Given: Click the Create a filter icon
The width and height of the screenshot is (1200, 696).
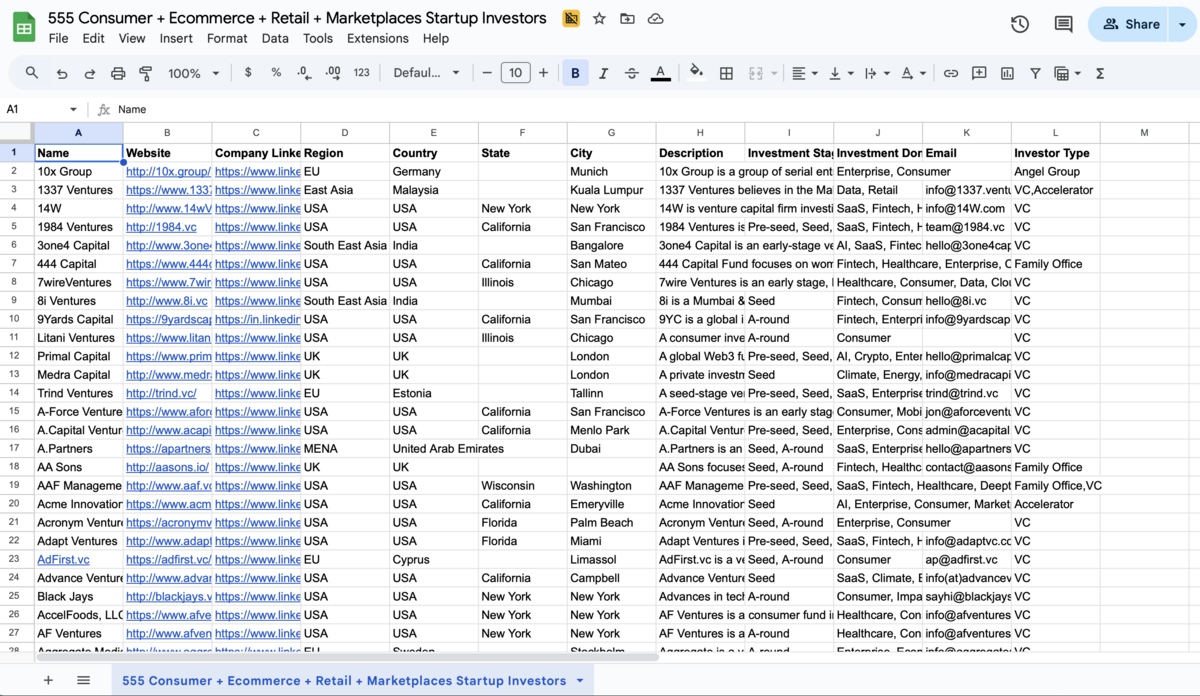Looking at the screenshot, I should click(1035, 72).
